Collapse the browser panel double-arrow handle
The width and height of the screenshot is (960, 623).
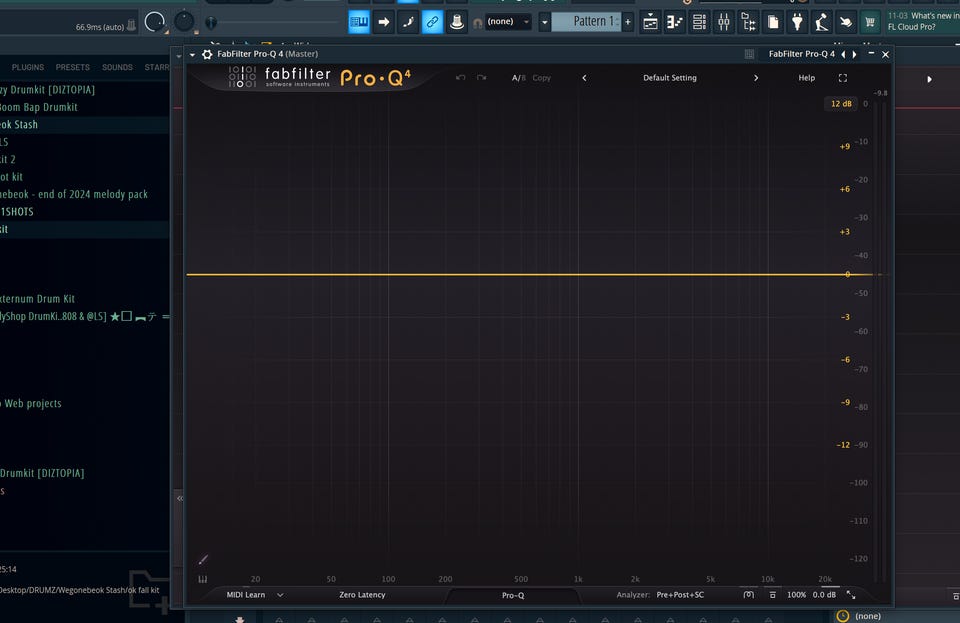(x=179, y=498)
